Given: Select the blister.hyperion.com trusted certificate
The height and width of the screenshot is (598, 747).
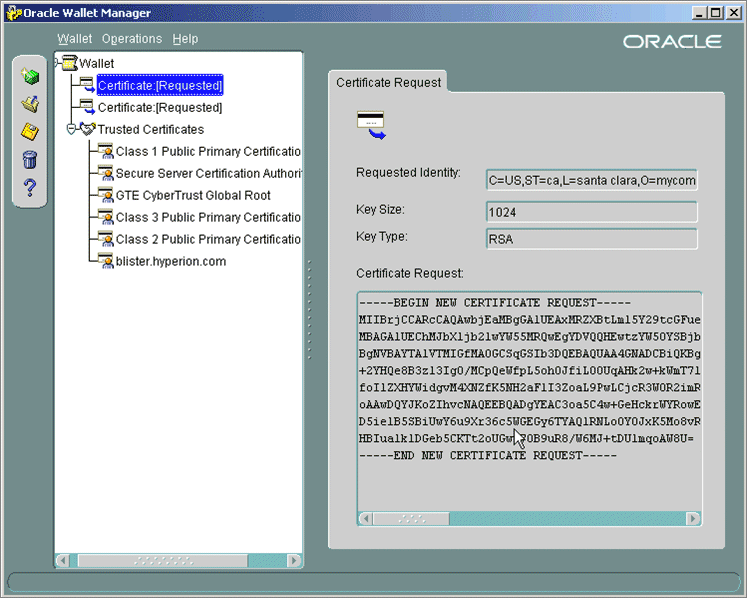Looking at the screenshot, I should [171, 261].
